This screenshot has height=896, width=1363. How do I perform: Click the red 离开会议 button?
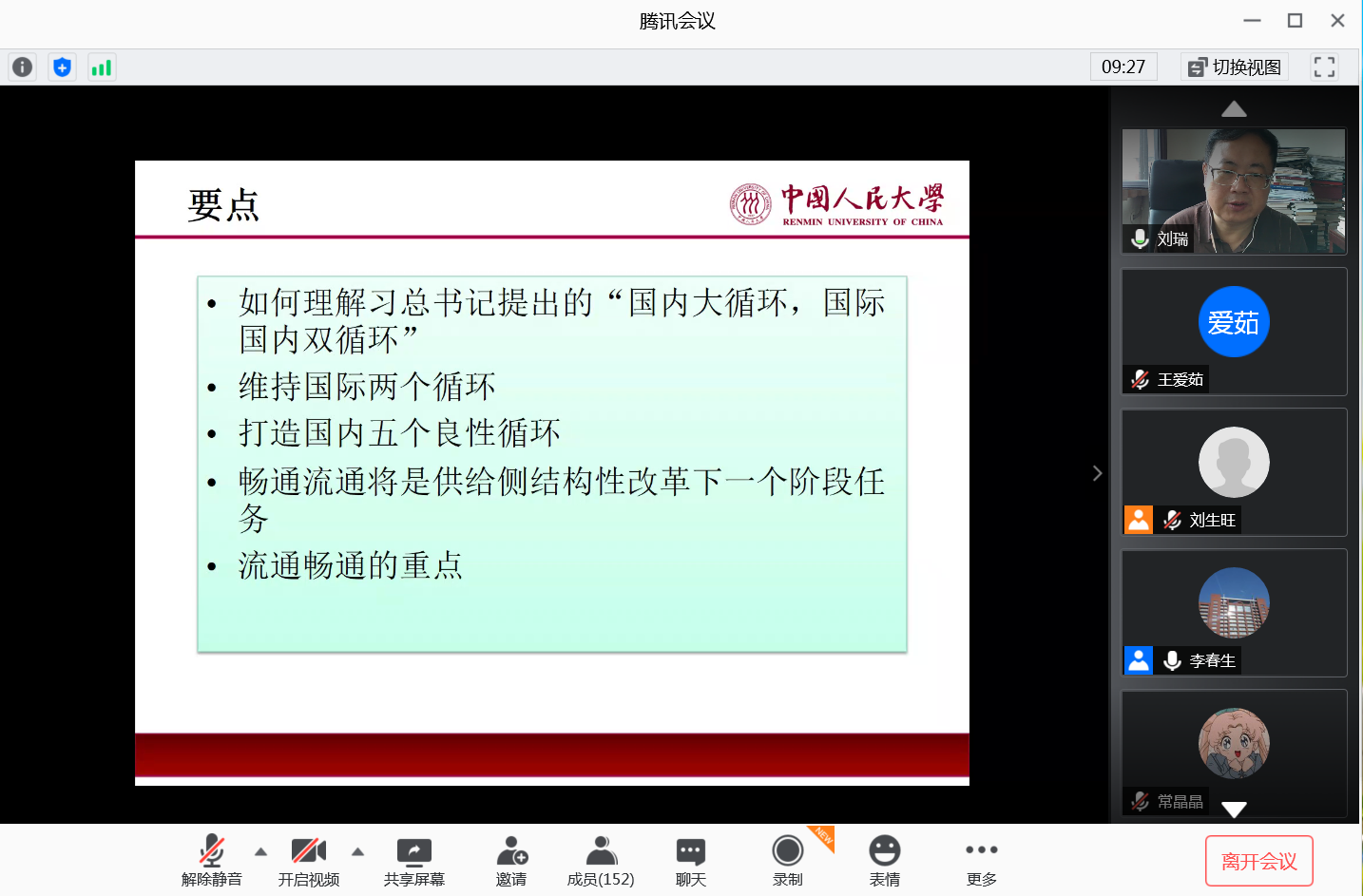(1258, 861)
